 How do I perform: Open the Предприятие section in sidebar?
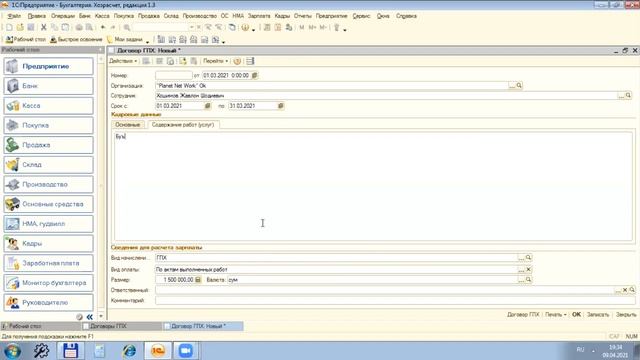(x=49, y=66)
